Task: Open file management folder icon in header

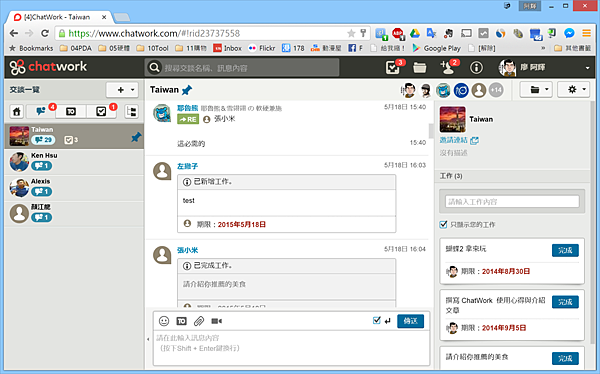Action: 419,68
